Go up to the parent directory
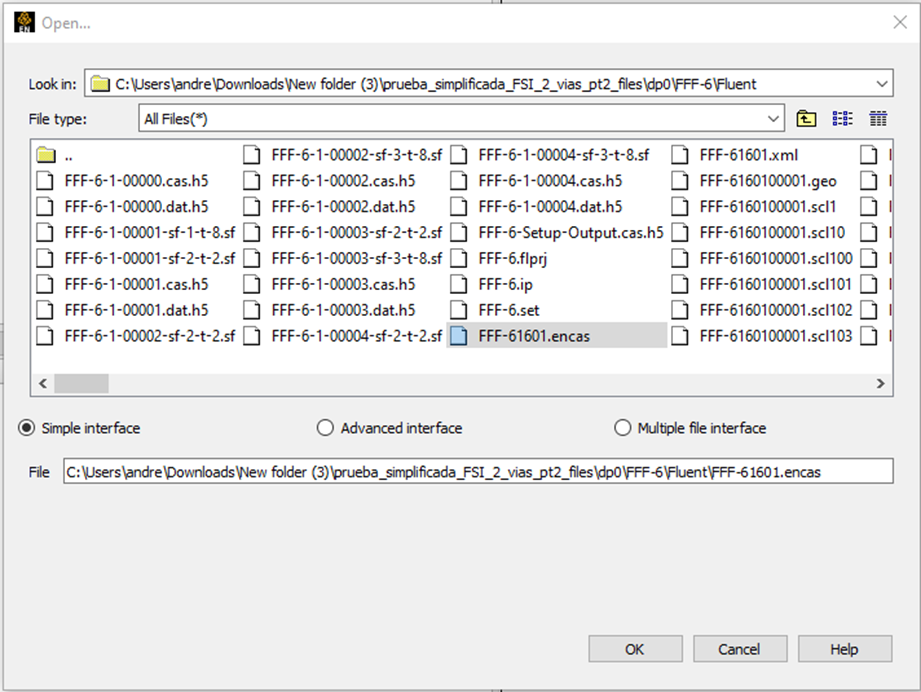The height and width of the screenshot is (692, 921). pos(806,119)
